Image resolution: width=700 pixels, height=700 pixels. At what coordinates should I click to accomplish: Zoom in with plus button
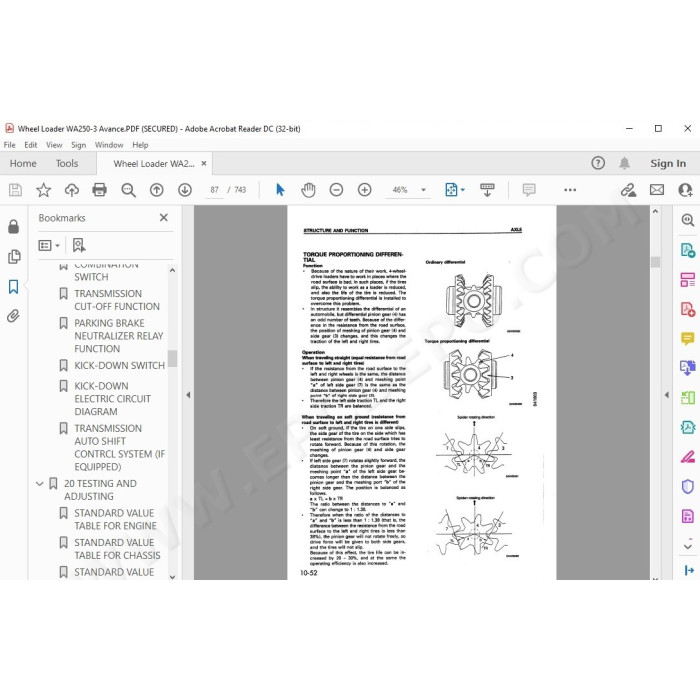coord(365,190)
